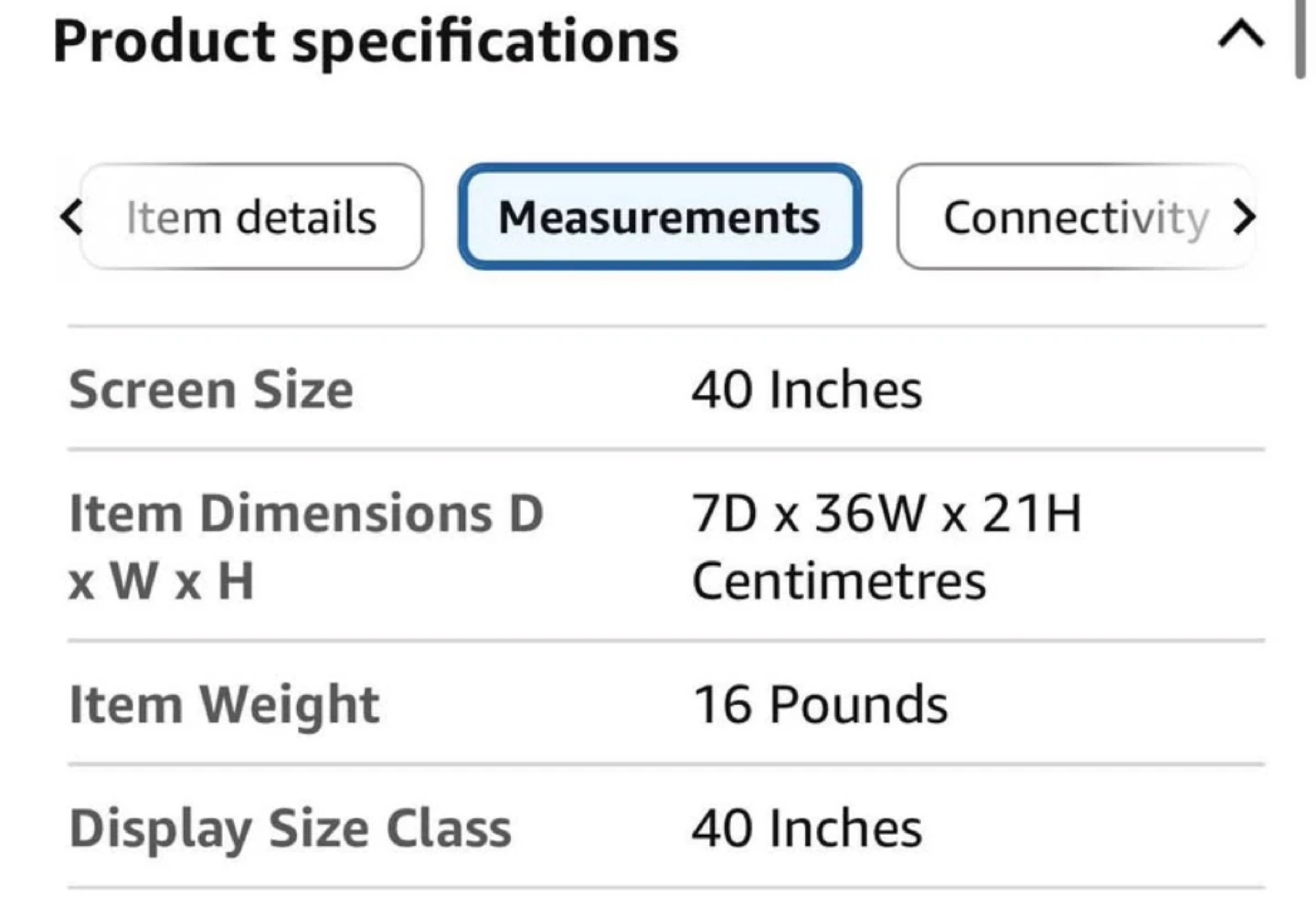Select the Measurements tab
1316x897 pixels.
(659, 217)
